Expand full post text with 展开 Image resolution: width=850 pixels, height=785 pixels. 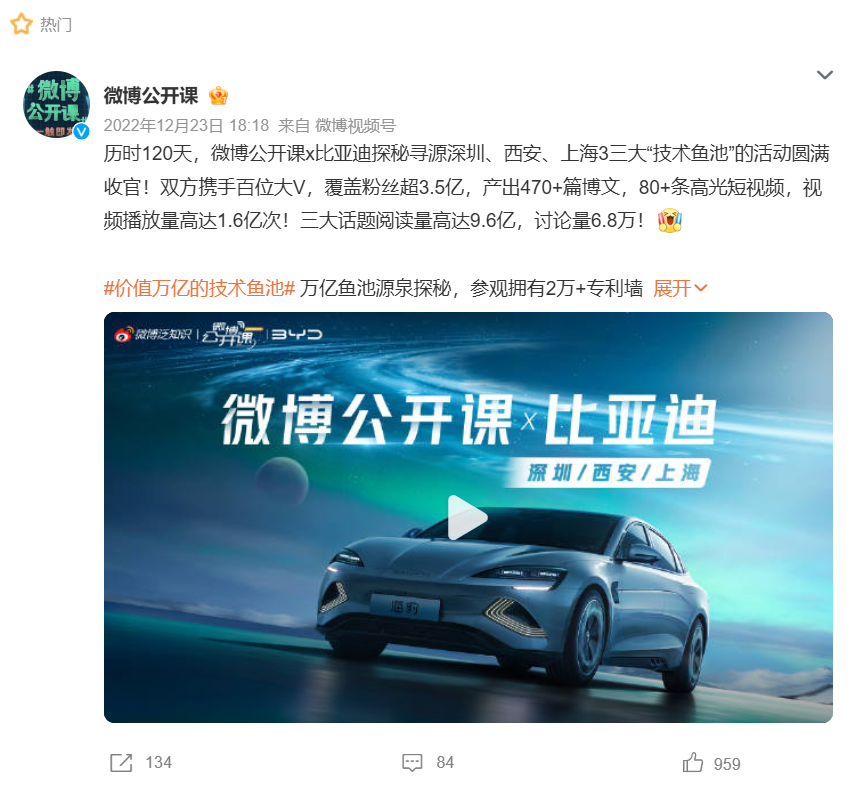[x=672, y=288]
